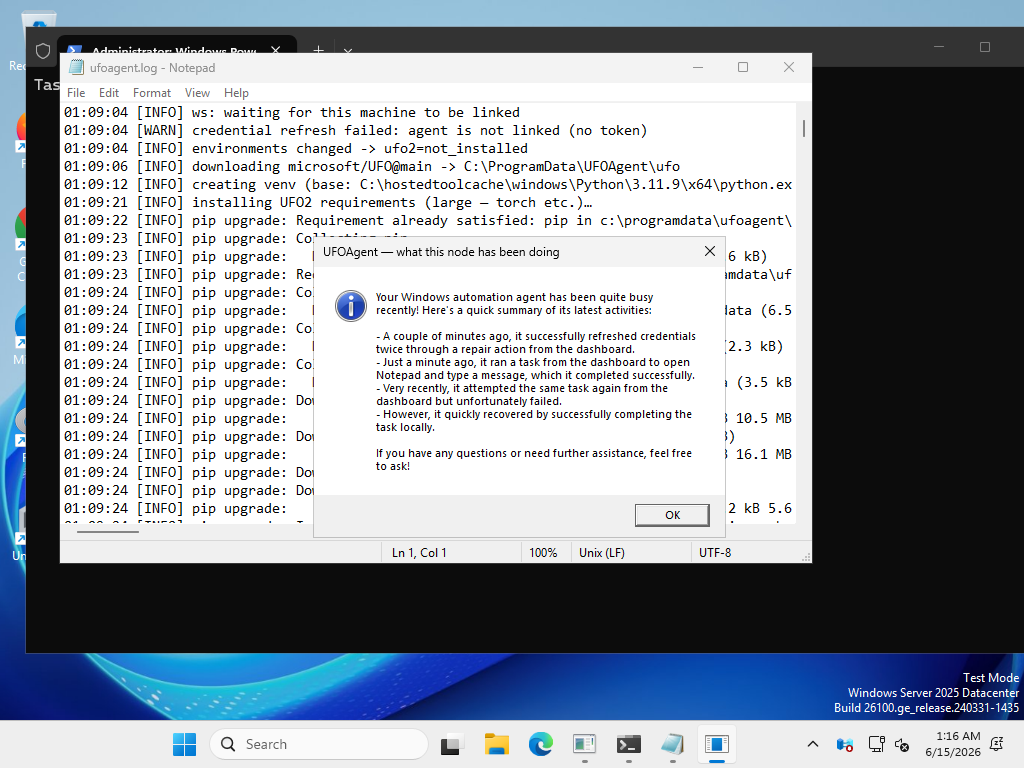1024x768 pixels.
Task: Open the clock showing 1:16 AM
Action: click(952, 744)
